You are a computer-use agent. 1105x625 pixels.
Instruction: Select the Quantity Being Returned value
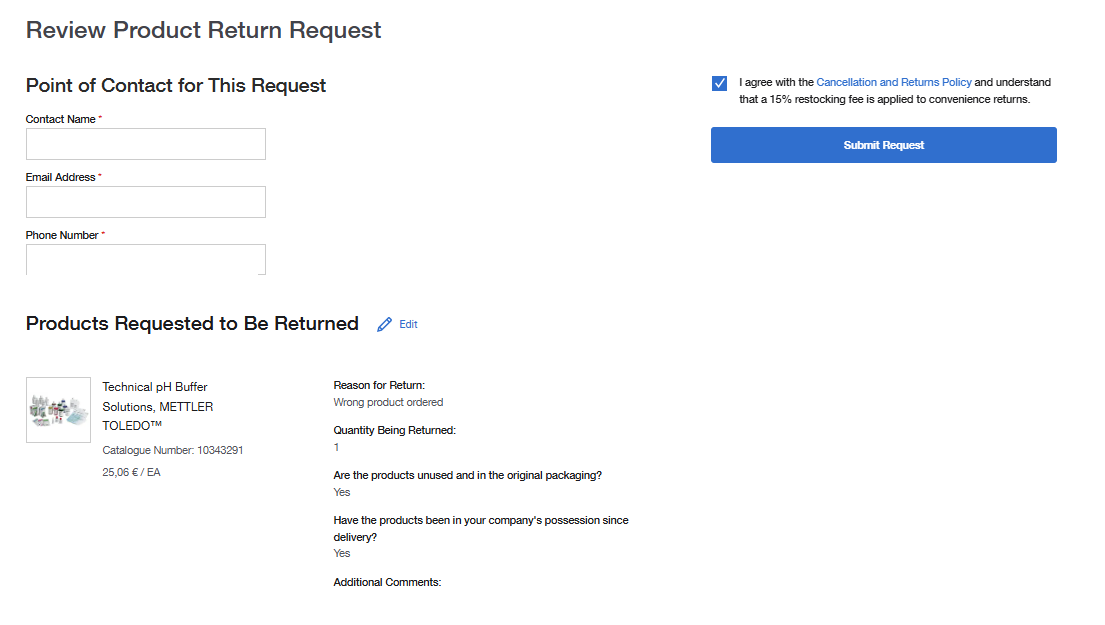(x=336, y=447)
